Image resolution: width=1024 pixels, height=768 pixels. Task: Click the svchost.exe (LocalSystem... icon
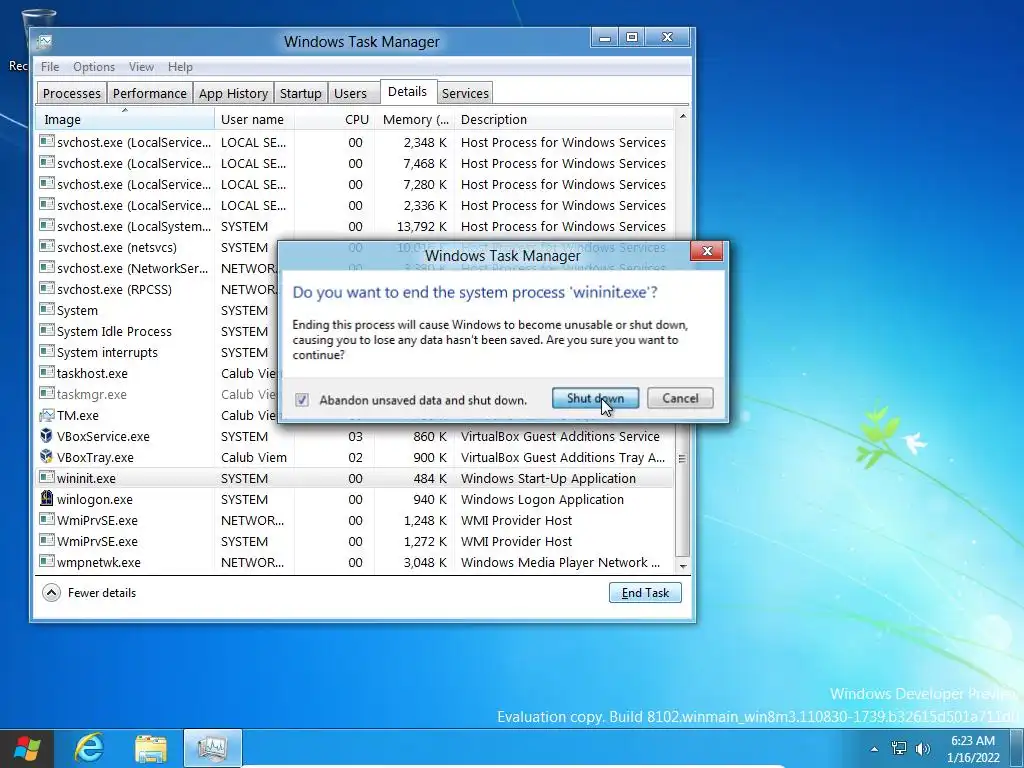coord(46,225)
